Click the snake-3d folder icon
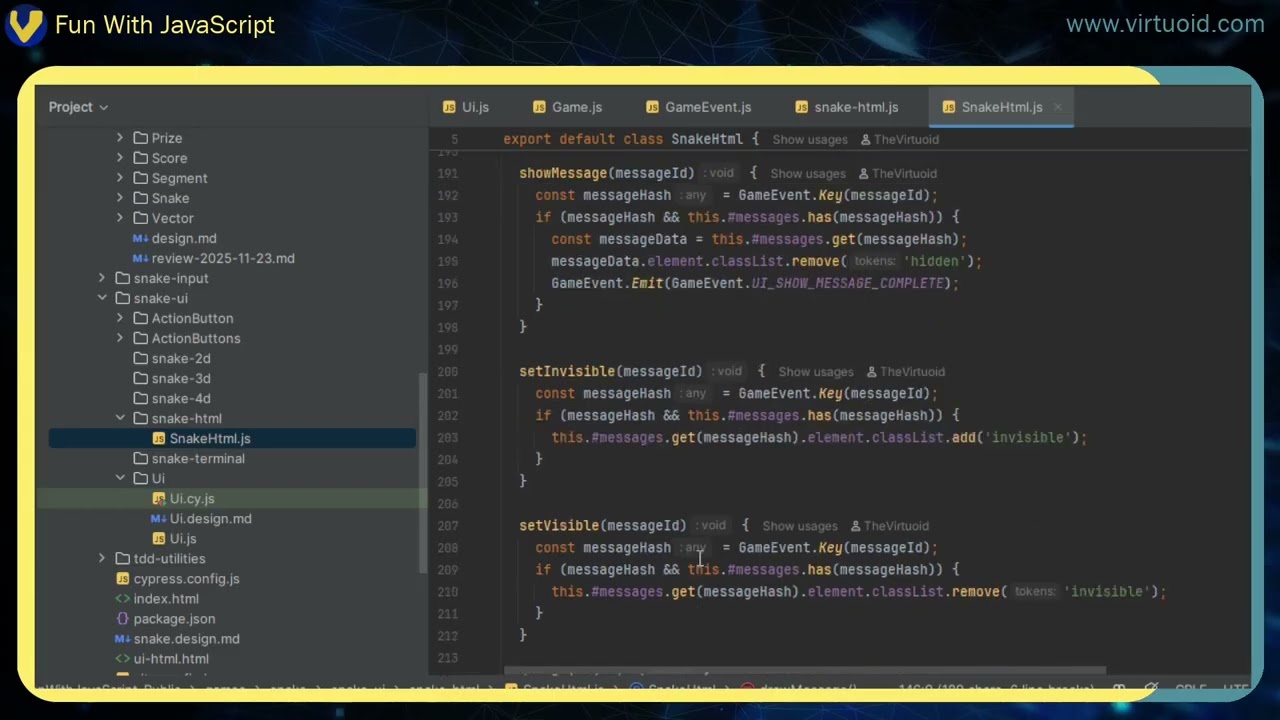 tap(141, 378)
